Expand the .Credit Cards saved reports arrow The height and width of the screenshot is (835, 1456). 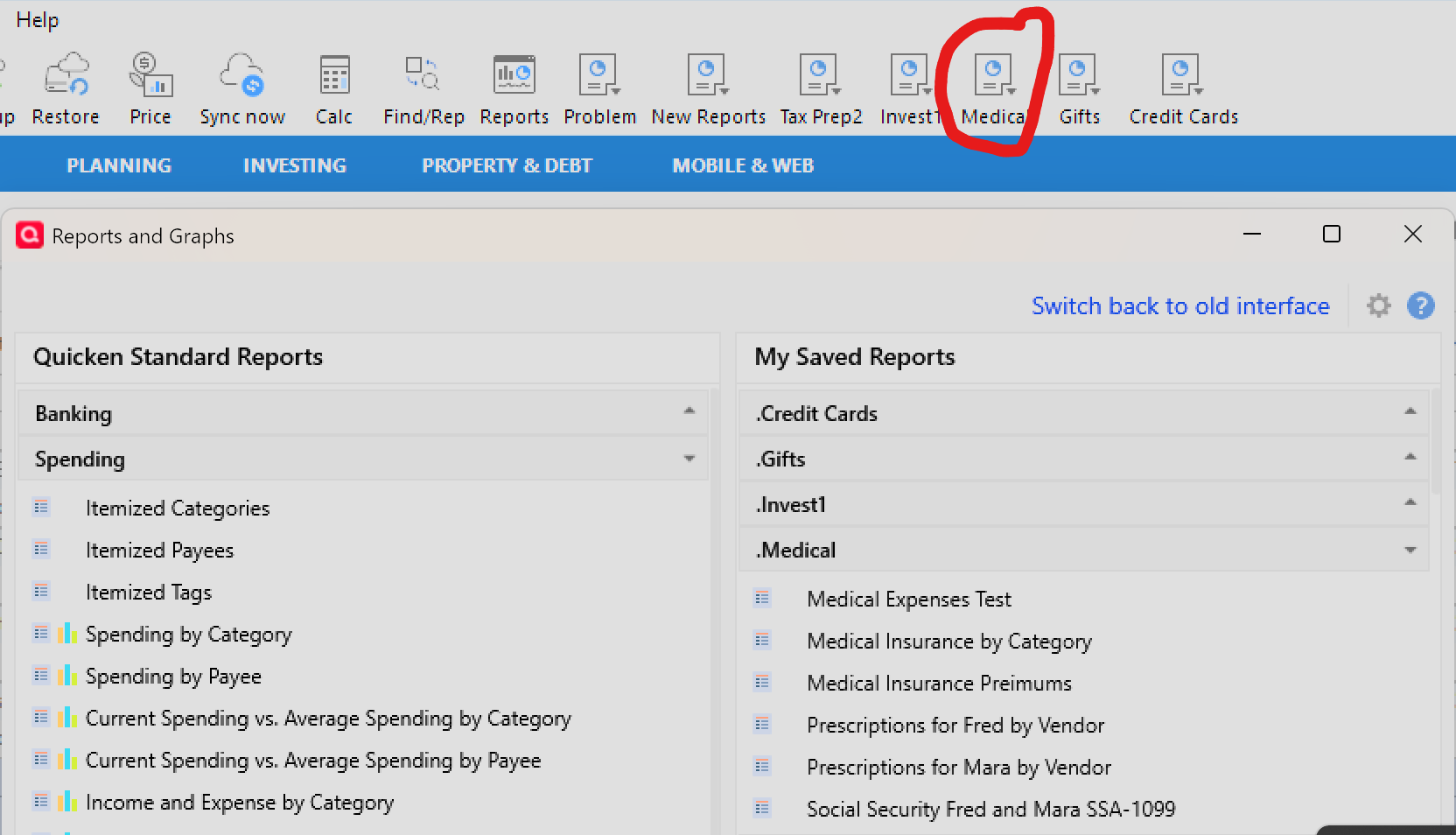click(1410, 411)
